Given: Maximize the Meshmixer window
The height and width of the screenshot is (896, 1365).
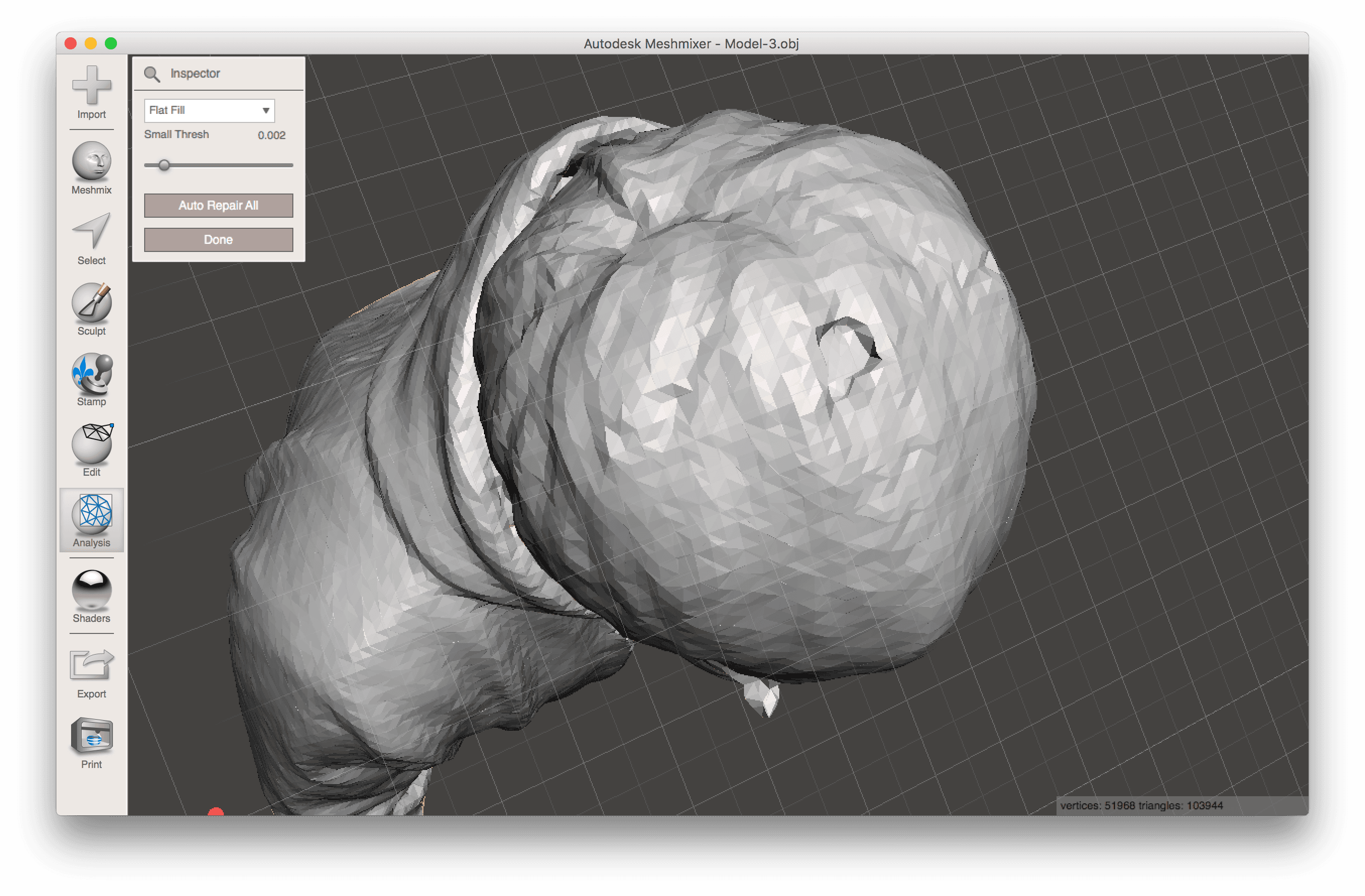Looking at the screenshot, I should pos(111,43).
